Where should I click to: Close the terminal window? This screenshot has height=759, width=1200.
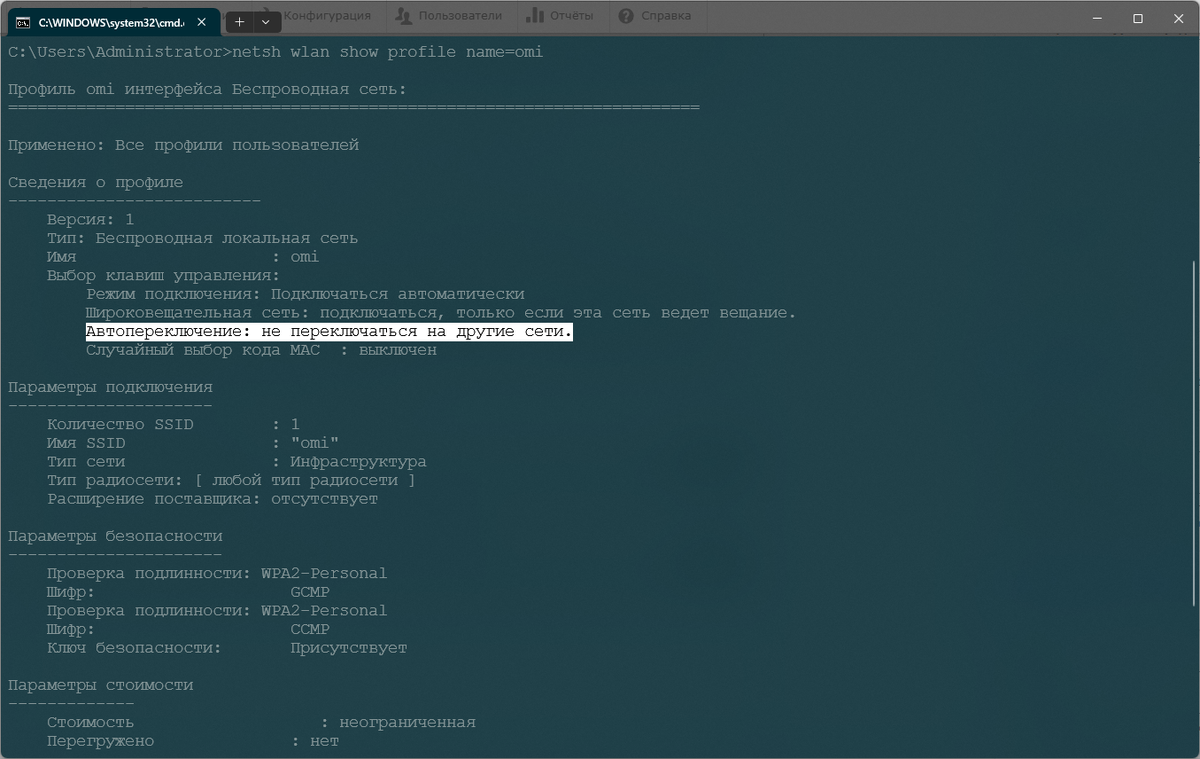(x=1178, y=18)
